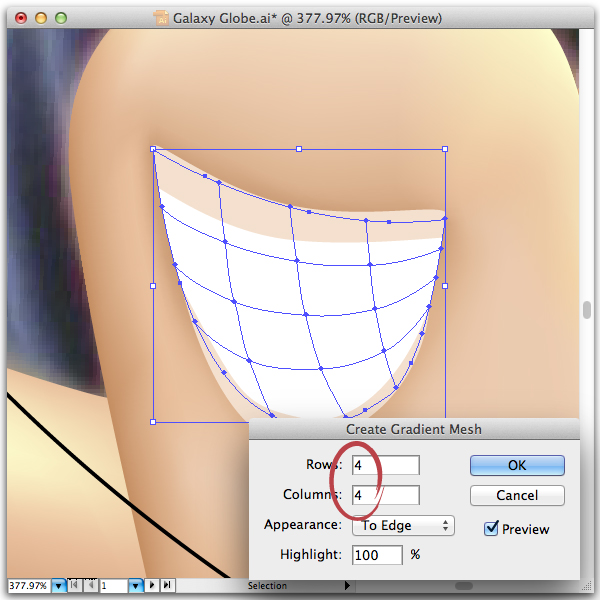Click the Columns input field
Screen dimensions: 600x600
pyautogui.click(x=386, y=495)
